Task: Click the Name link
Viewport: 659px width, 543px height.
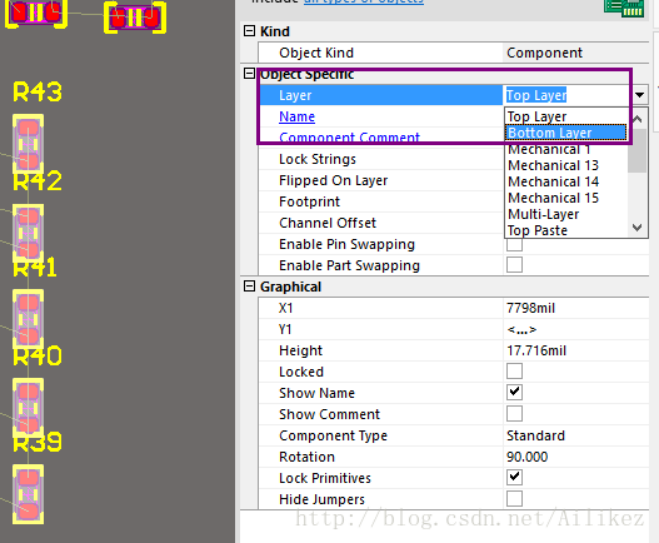Action: [x=297, y=117]
